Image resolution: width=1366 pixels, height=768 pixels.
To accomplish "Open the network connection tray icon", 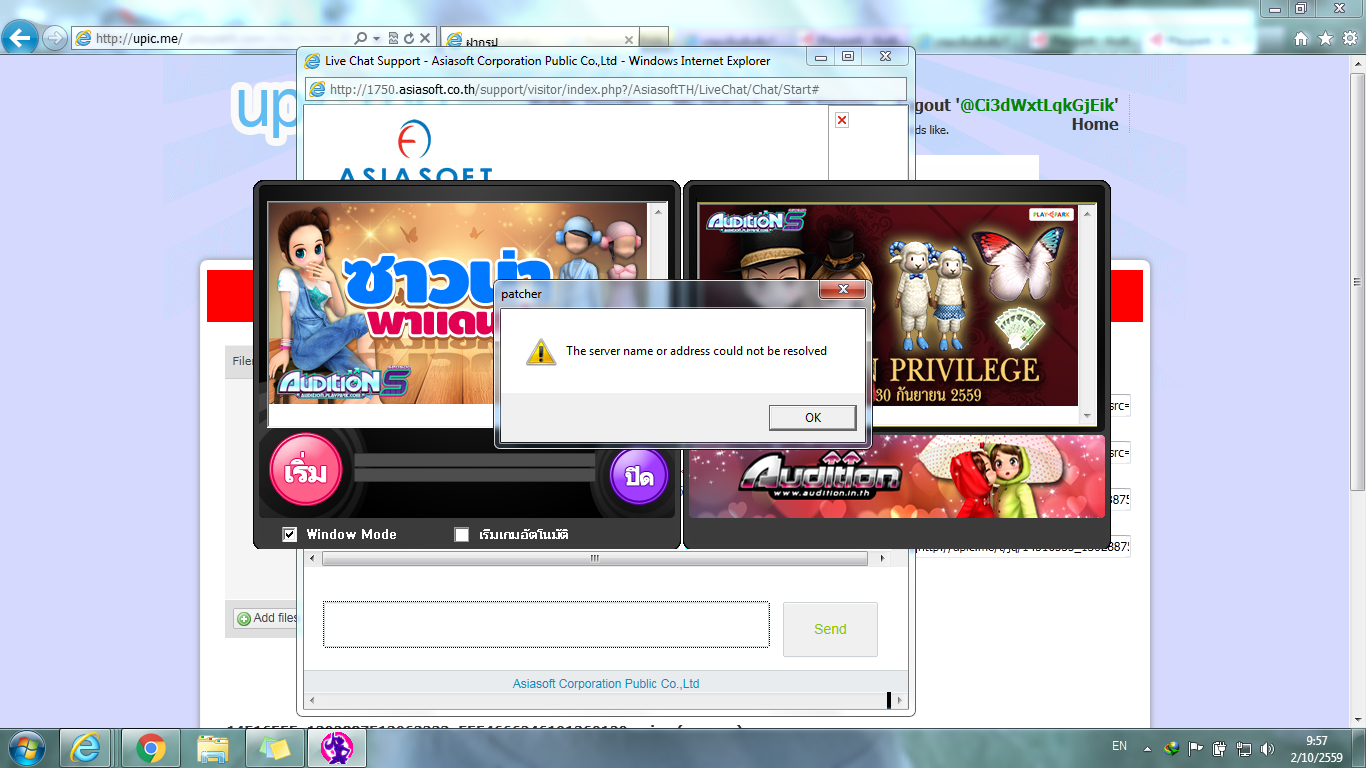I will click(x=1244, y=748).
